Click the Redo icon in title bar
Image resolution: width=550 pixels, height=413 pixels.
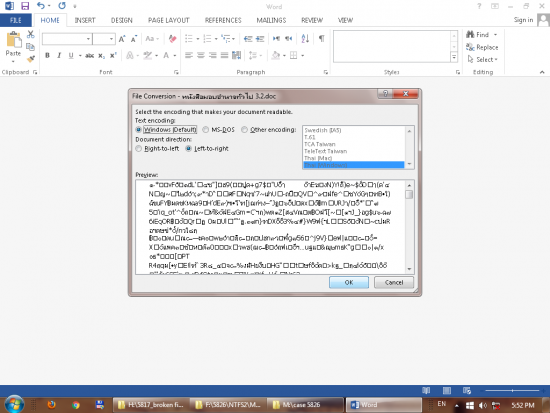tap(62, 6)
